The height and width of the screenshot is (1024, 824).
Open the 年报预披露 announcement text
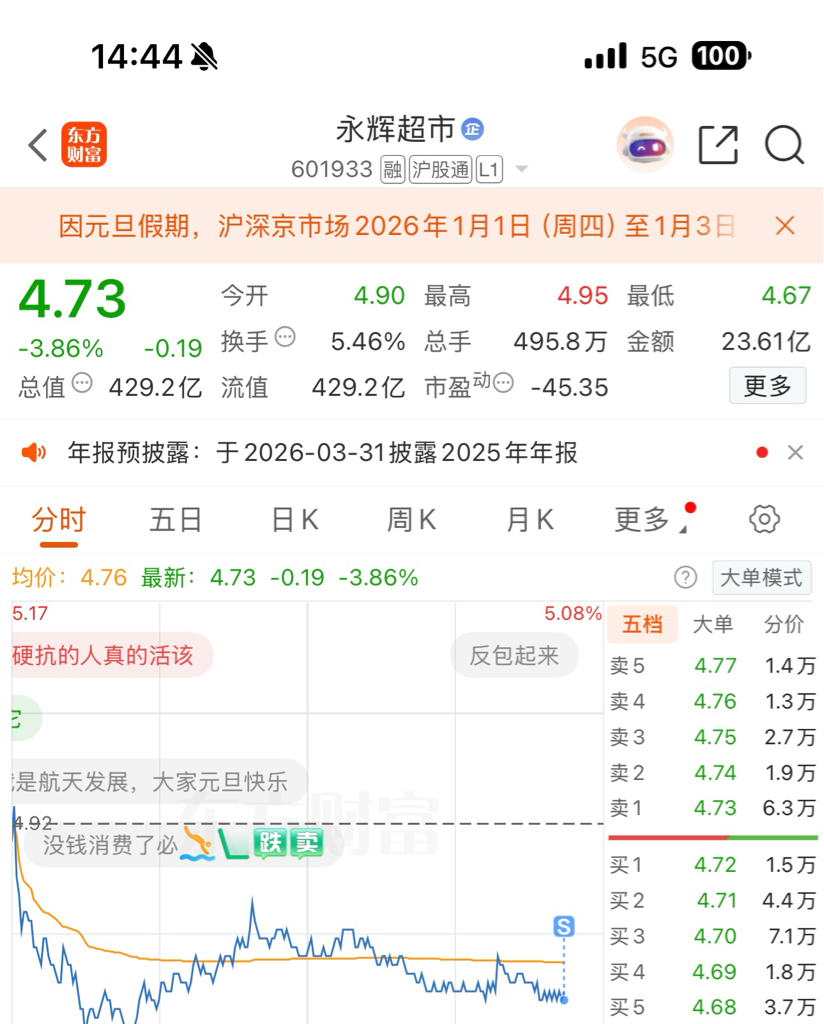[x=323, y=453]
